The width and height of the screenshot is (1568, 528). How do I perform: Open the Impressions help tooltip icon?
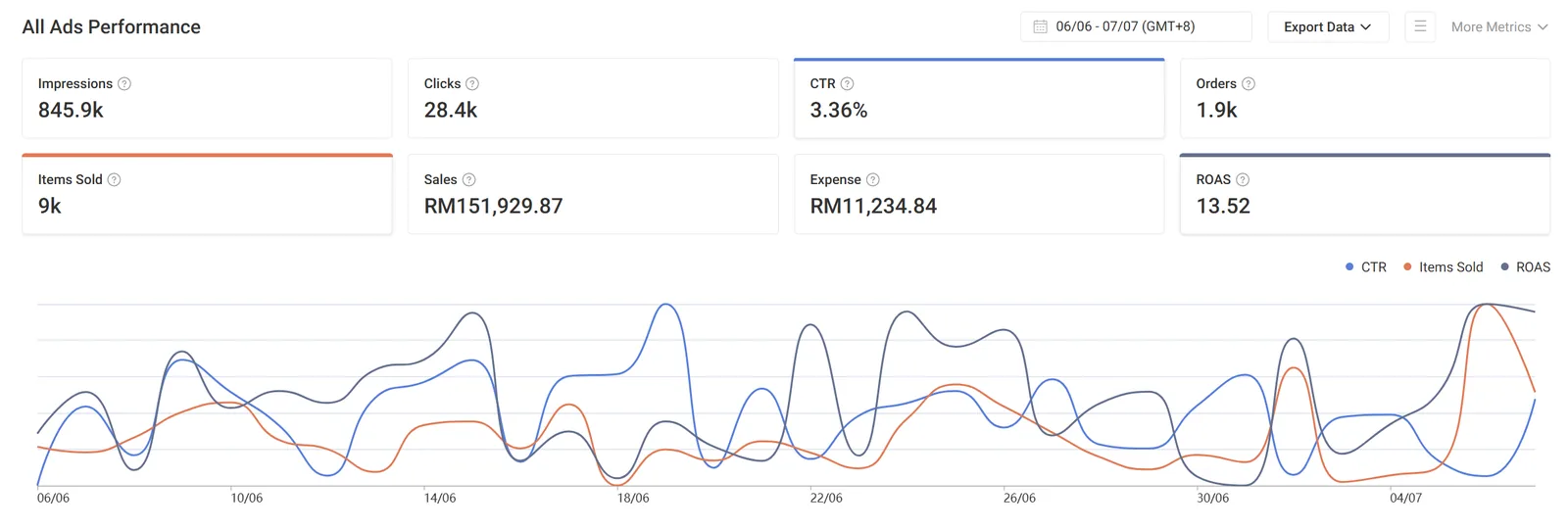coord(124,84)
